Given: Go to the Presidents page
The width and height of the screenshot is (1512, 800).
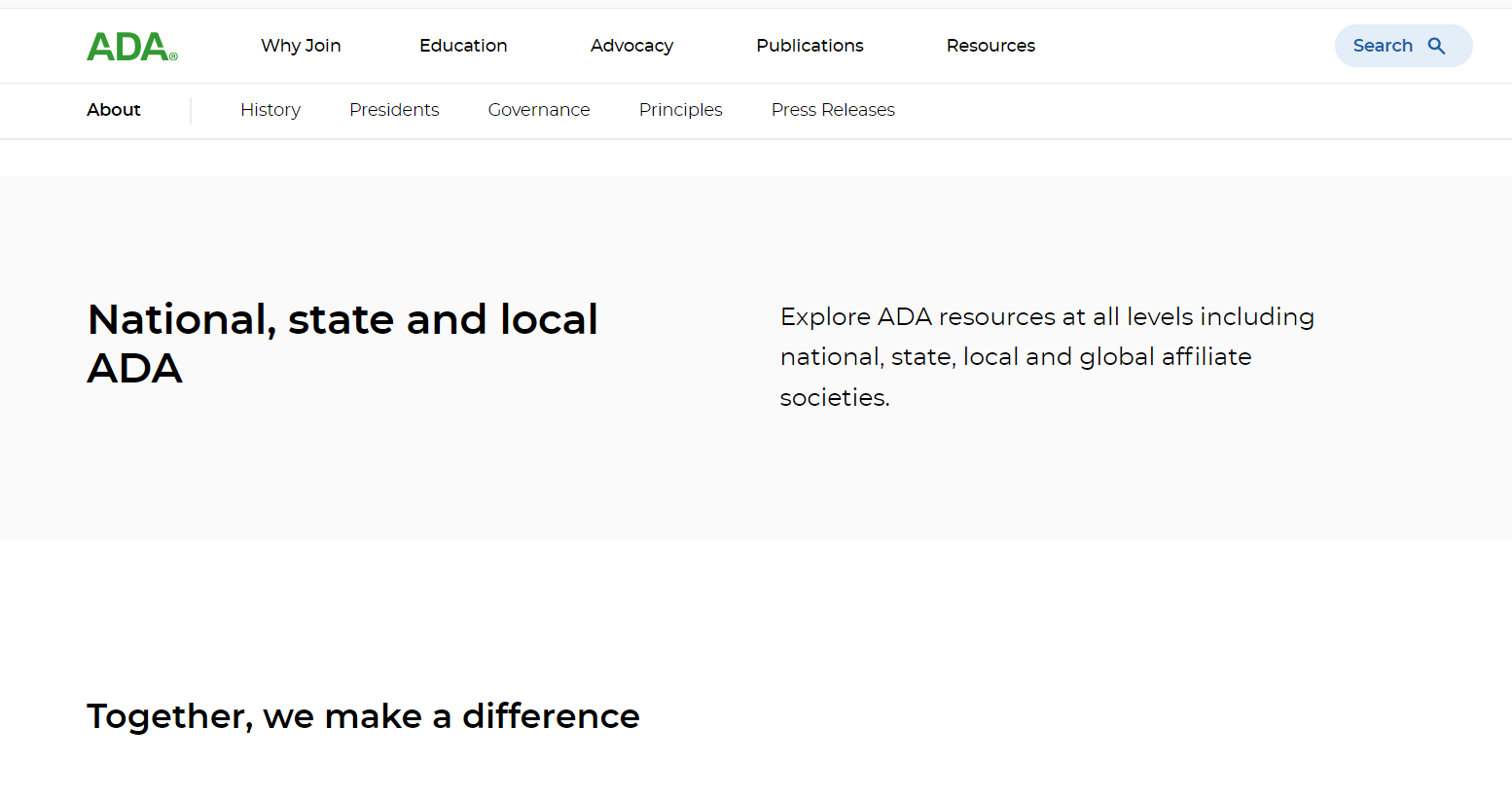Looking at the screenshot, I should tap(394, 110).
